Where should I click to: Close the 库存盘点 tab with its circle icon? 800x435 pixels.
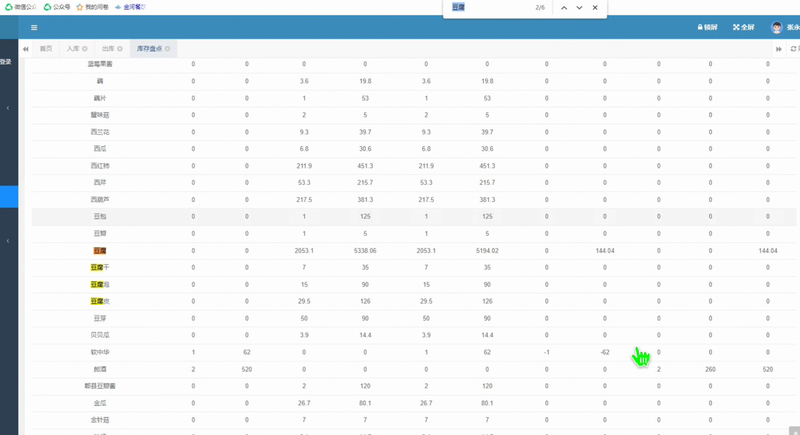(x=167, y=49)
